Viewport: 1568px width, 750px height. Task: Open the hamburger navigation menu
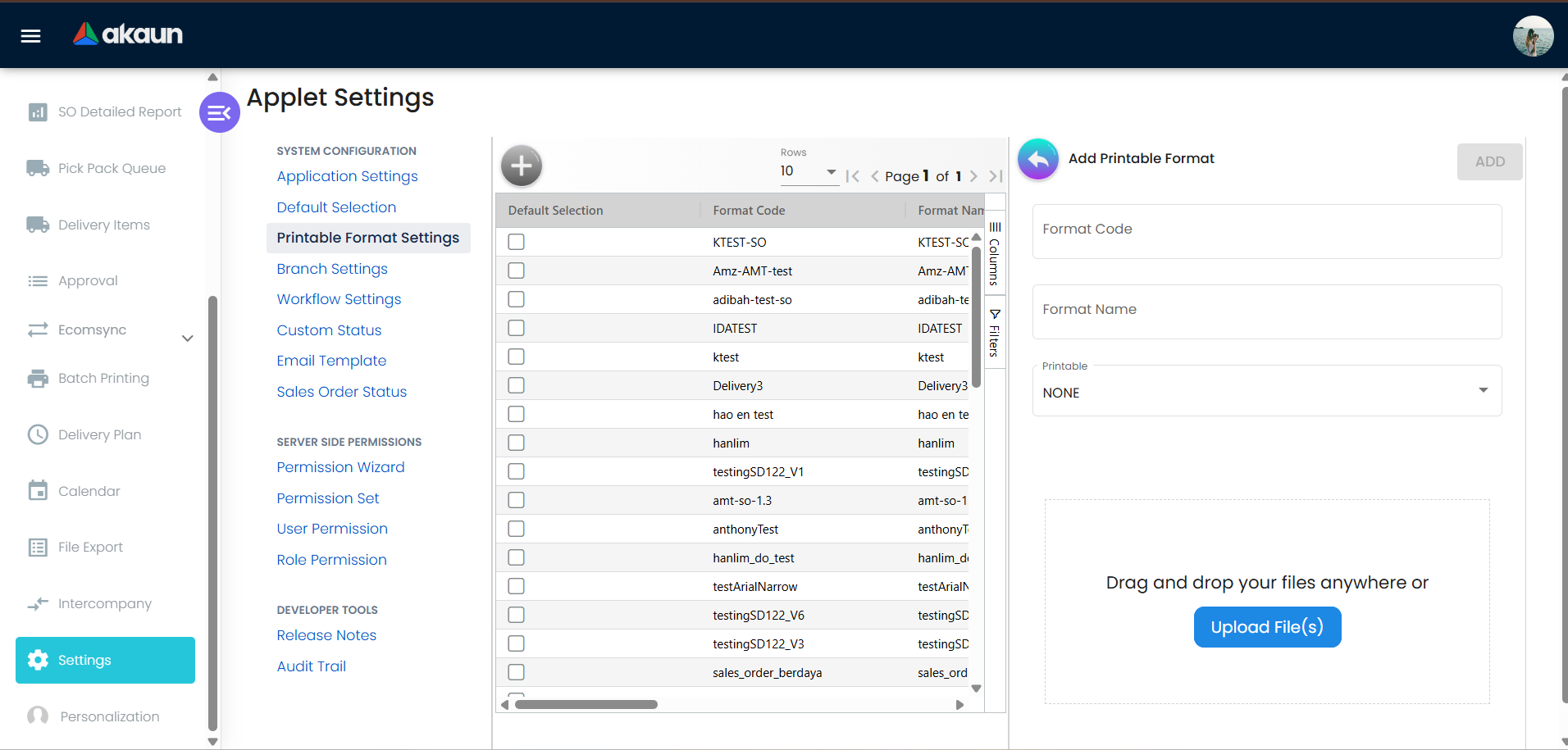(30, 35)
